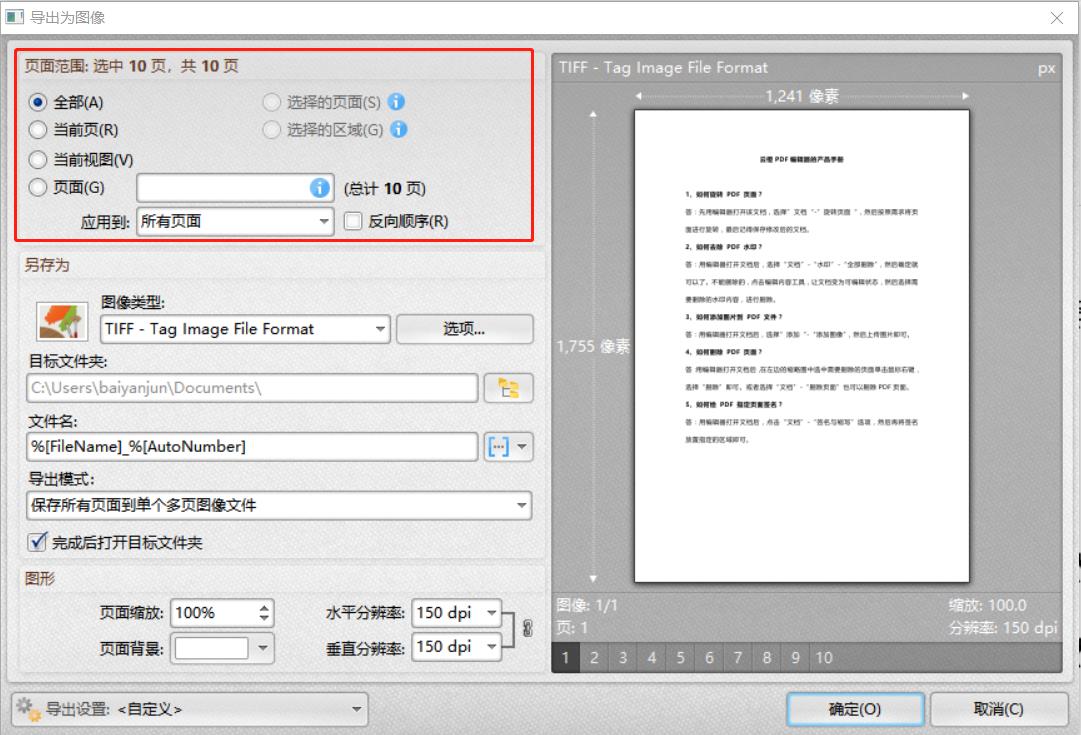This screenshot has width=1081, height=735.
Task: Switch to preview page 8 tab
Action: (x=767, y=658)
